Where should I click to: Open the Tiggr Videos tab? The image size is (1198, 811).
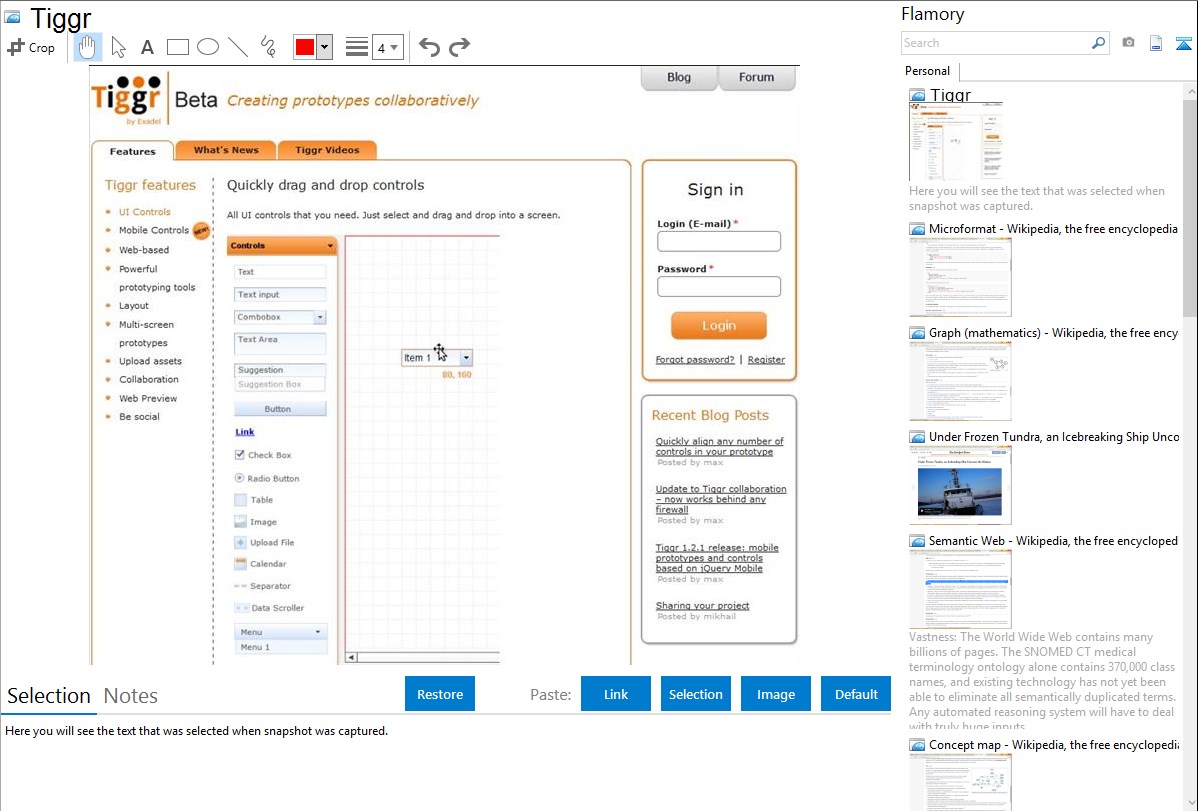pos(327,150)
